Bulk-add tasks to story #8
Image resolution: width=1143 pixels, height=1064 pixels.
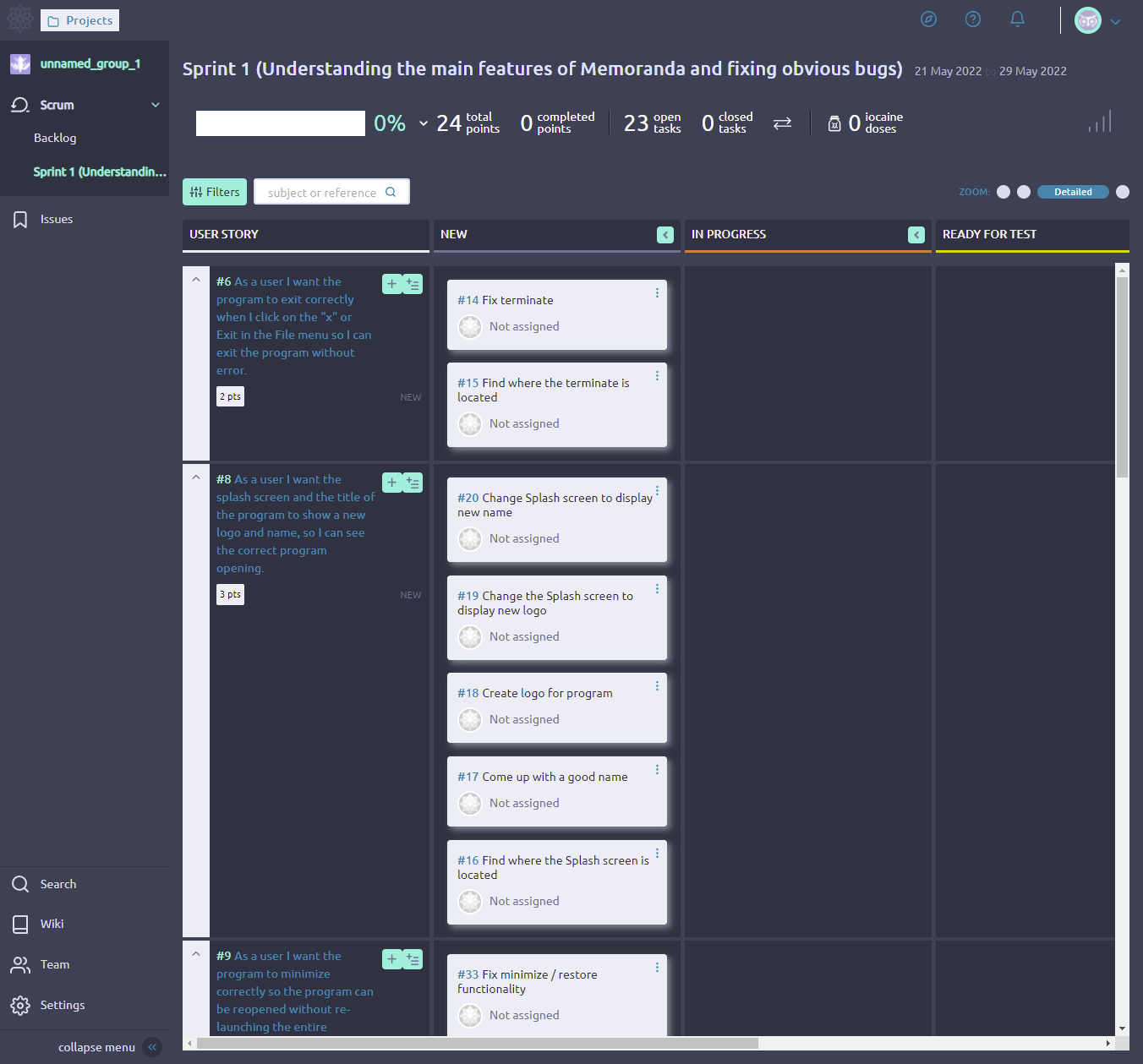click(x=413, y=483)
